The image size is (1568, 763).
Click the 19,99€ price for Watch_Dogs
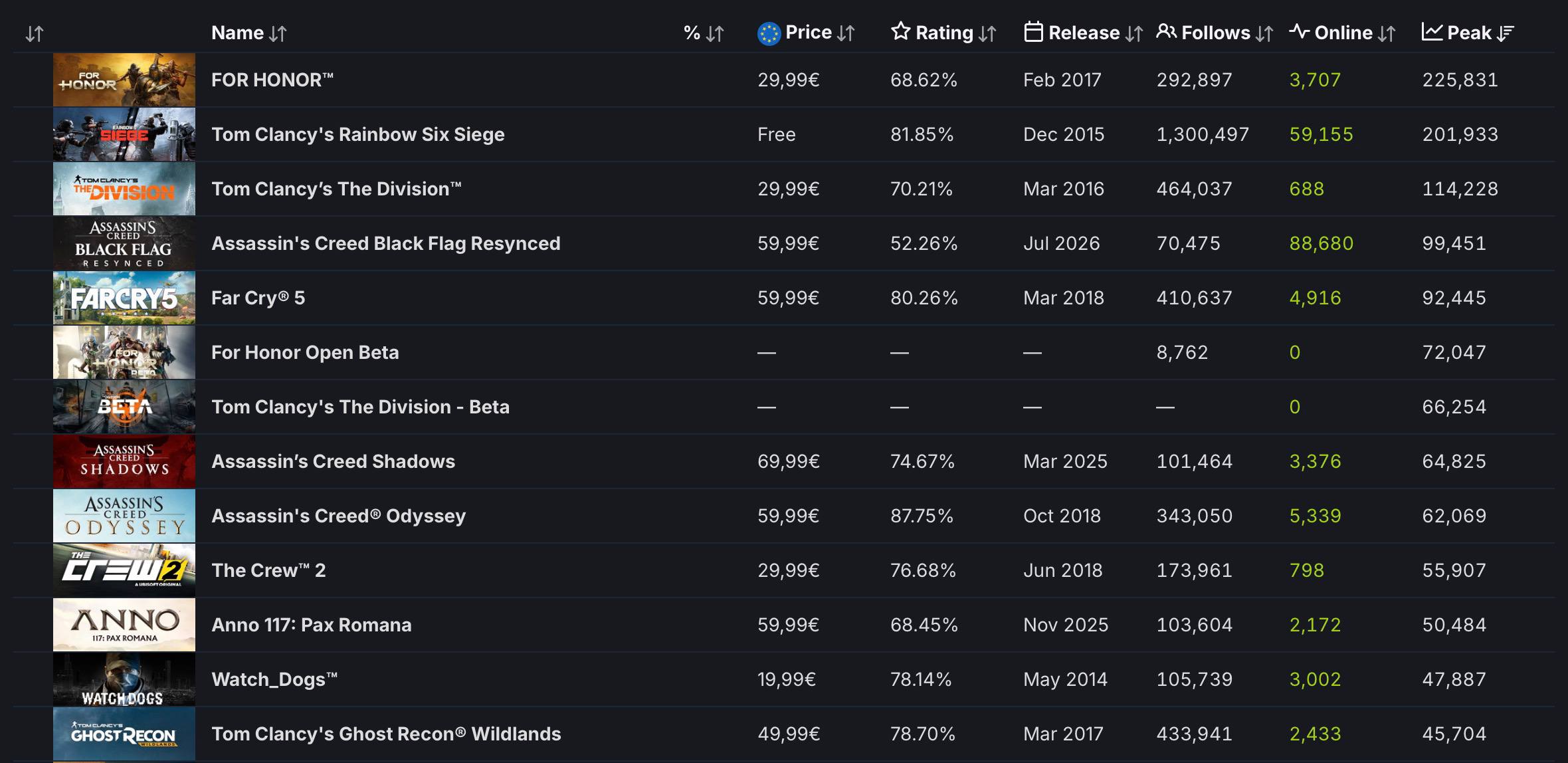pos(787,679)
